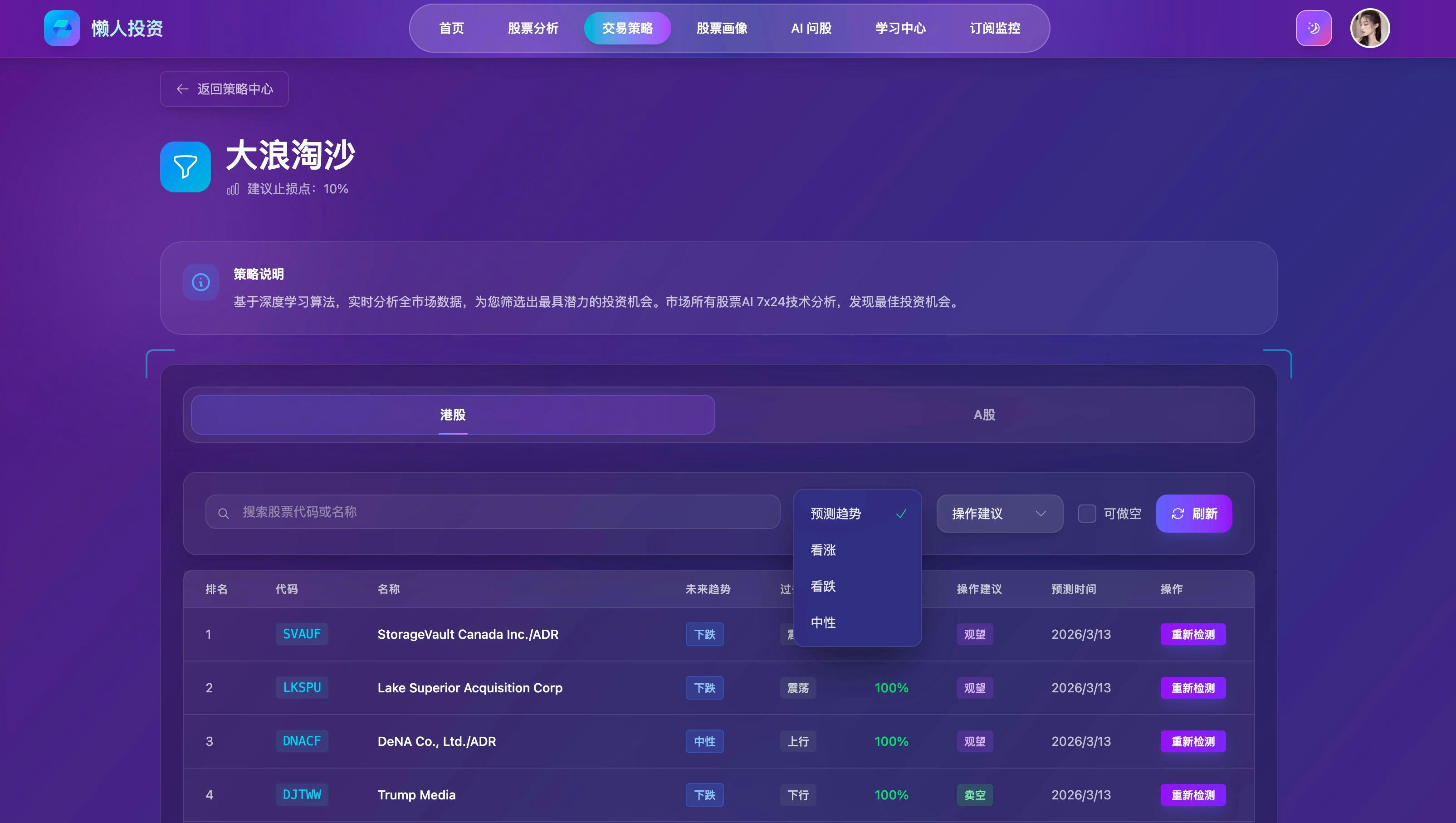Click the strategy info circle icon
This screenshot has width=1456, height=823.
200,282
